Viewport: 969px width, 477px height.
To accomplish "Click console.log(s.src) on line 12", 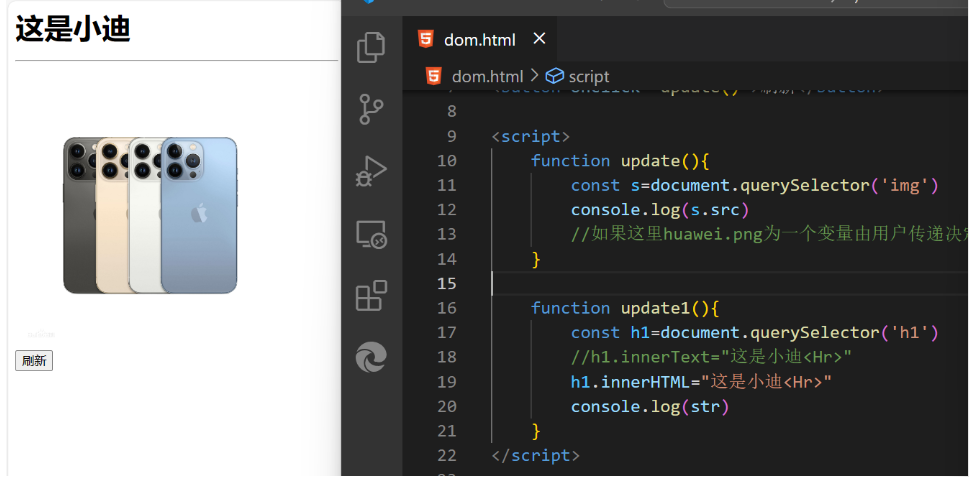I will (x=660, y=210).
